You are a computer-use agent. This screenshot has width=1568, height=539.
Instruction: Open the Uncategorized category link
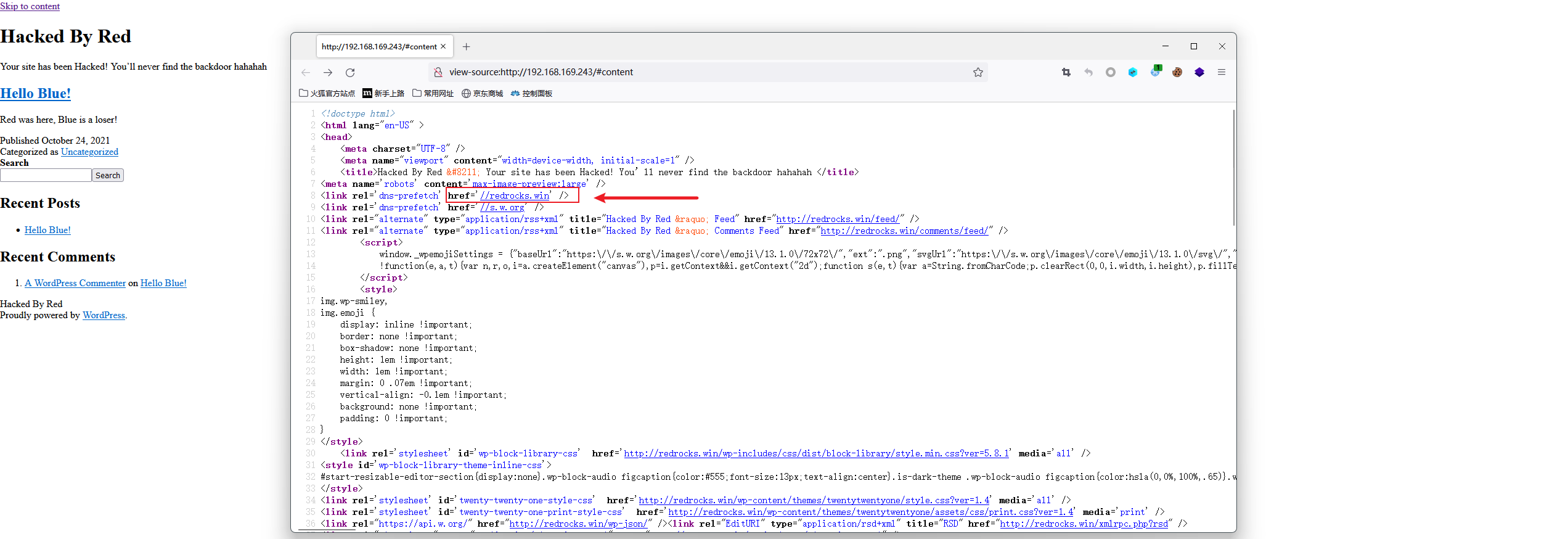point(89,152)
